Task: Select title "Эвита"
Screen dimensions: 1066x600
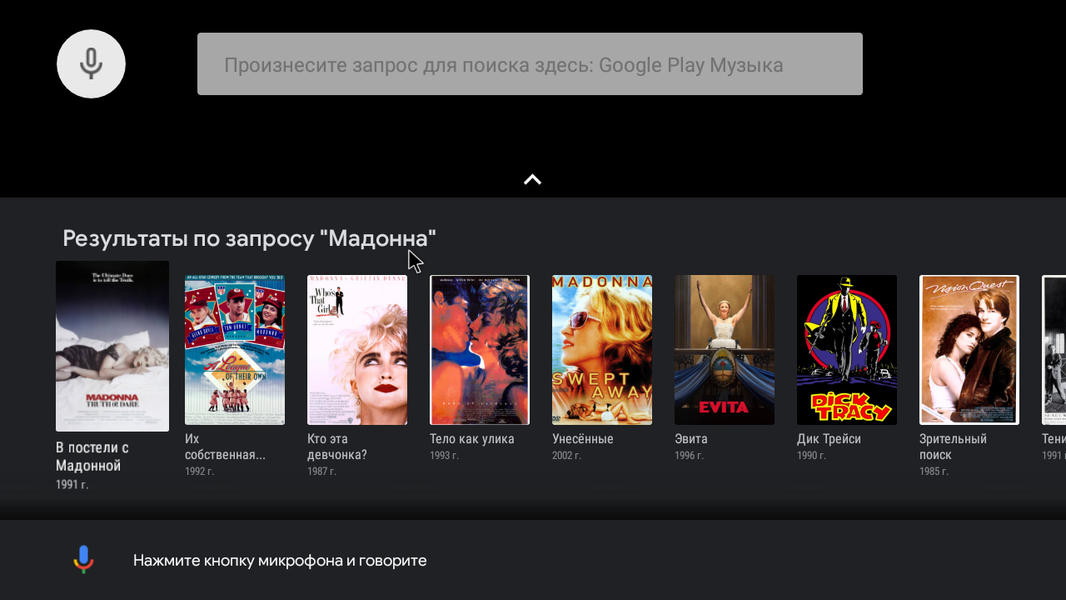Action: [x=691, y=439]
